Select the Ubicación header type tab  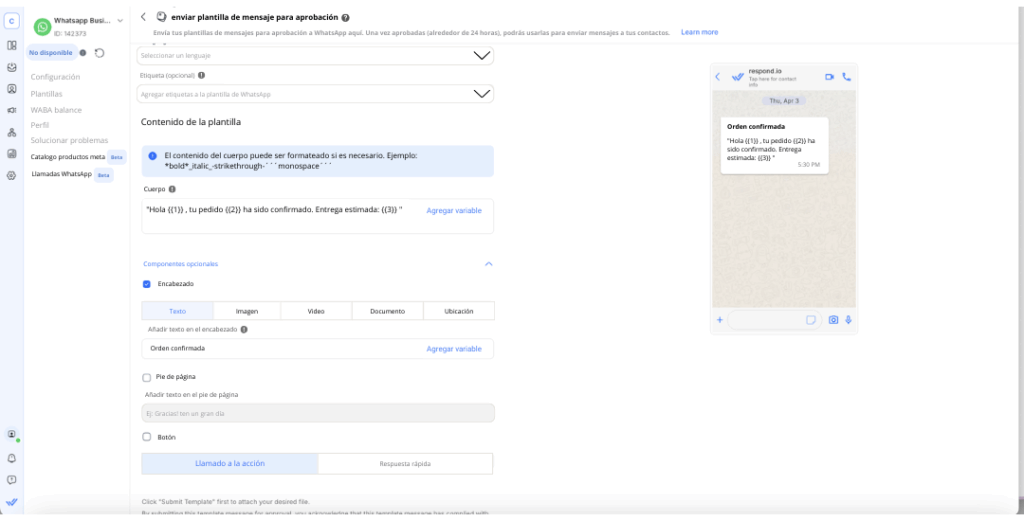pos(458,311)
